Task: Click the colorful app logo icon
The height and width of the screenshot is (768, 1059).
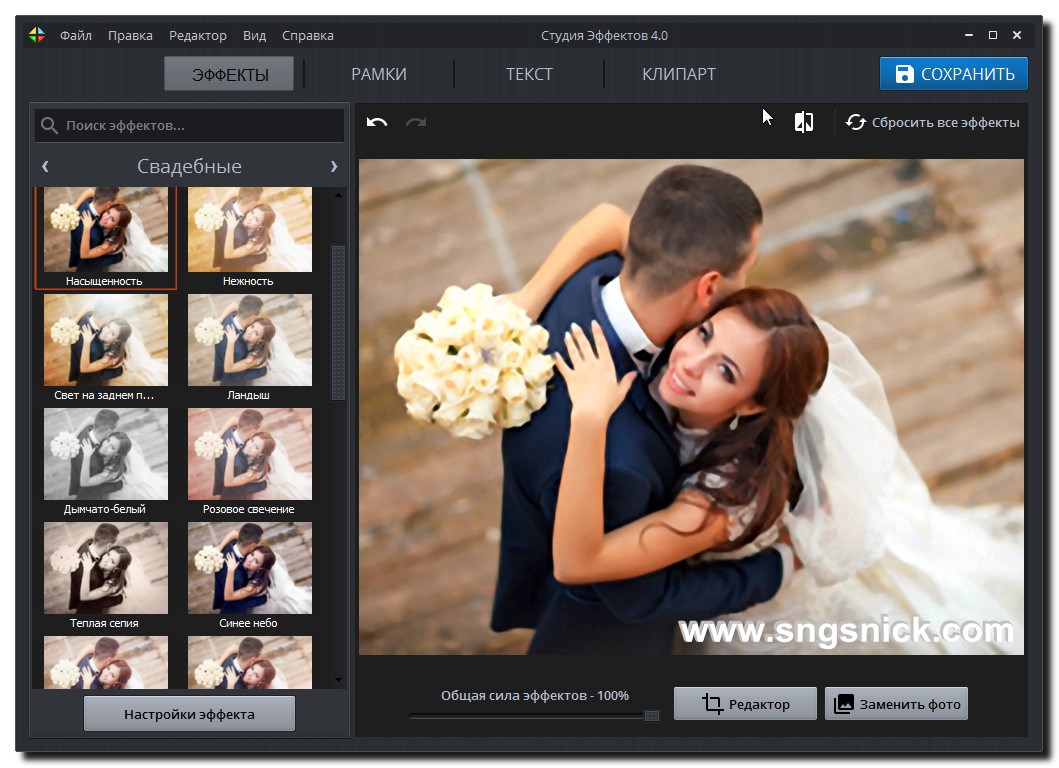Action: click(x=36, y=35)
